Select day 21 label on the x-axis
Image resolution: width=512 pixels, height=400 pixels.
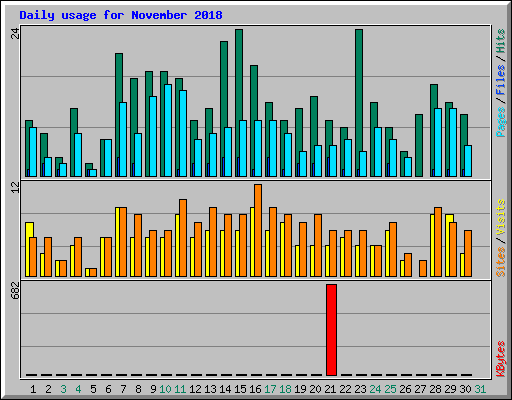(x=330, y=389)
